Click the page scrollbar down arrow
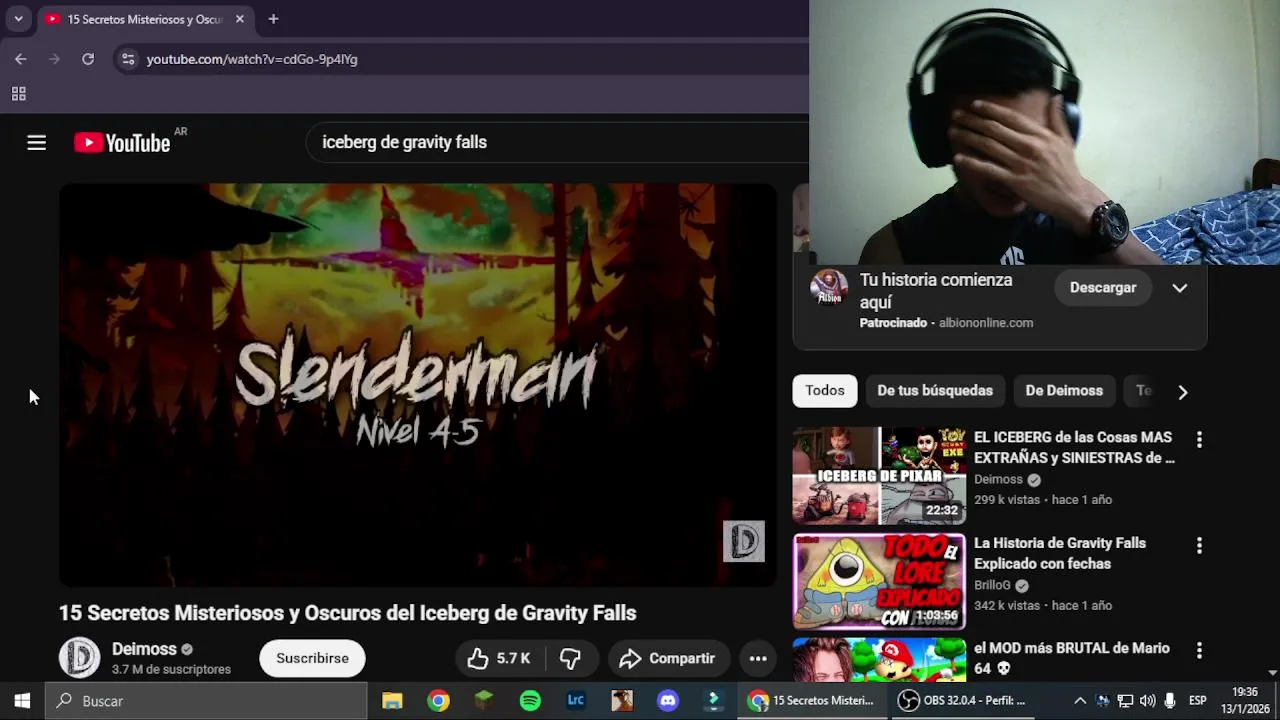The height and width of the screenshot is (720, 1280). point(1272,673)
